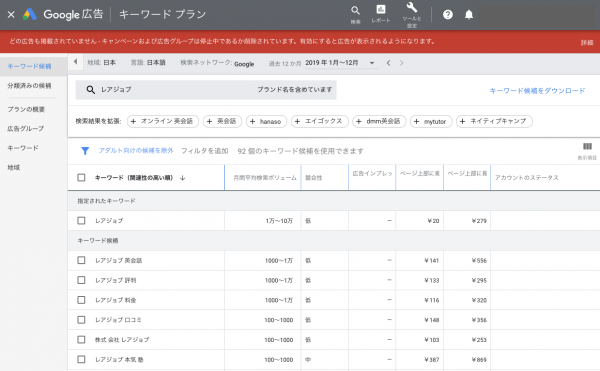Click the 詳細 link in the red banner
Viewport: 600px width, 371px height.
[x=587, y=42]
